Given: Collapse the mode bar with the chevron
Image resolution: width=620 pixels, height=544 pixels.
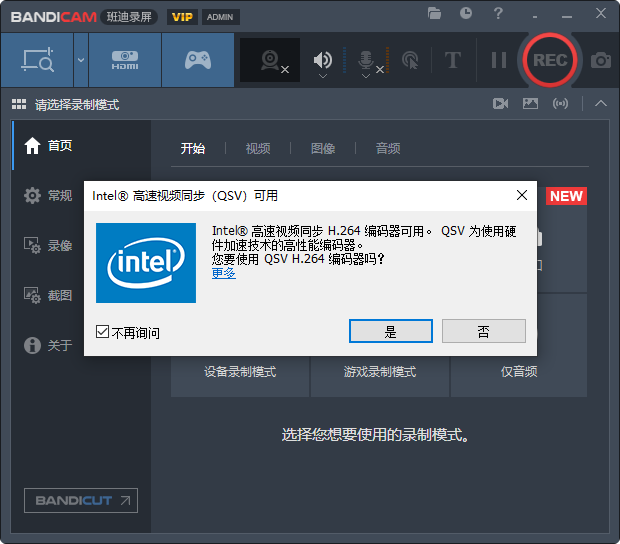Looking at the screenshot, I should pyautogui.click(x=600, y=103).
